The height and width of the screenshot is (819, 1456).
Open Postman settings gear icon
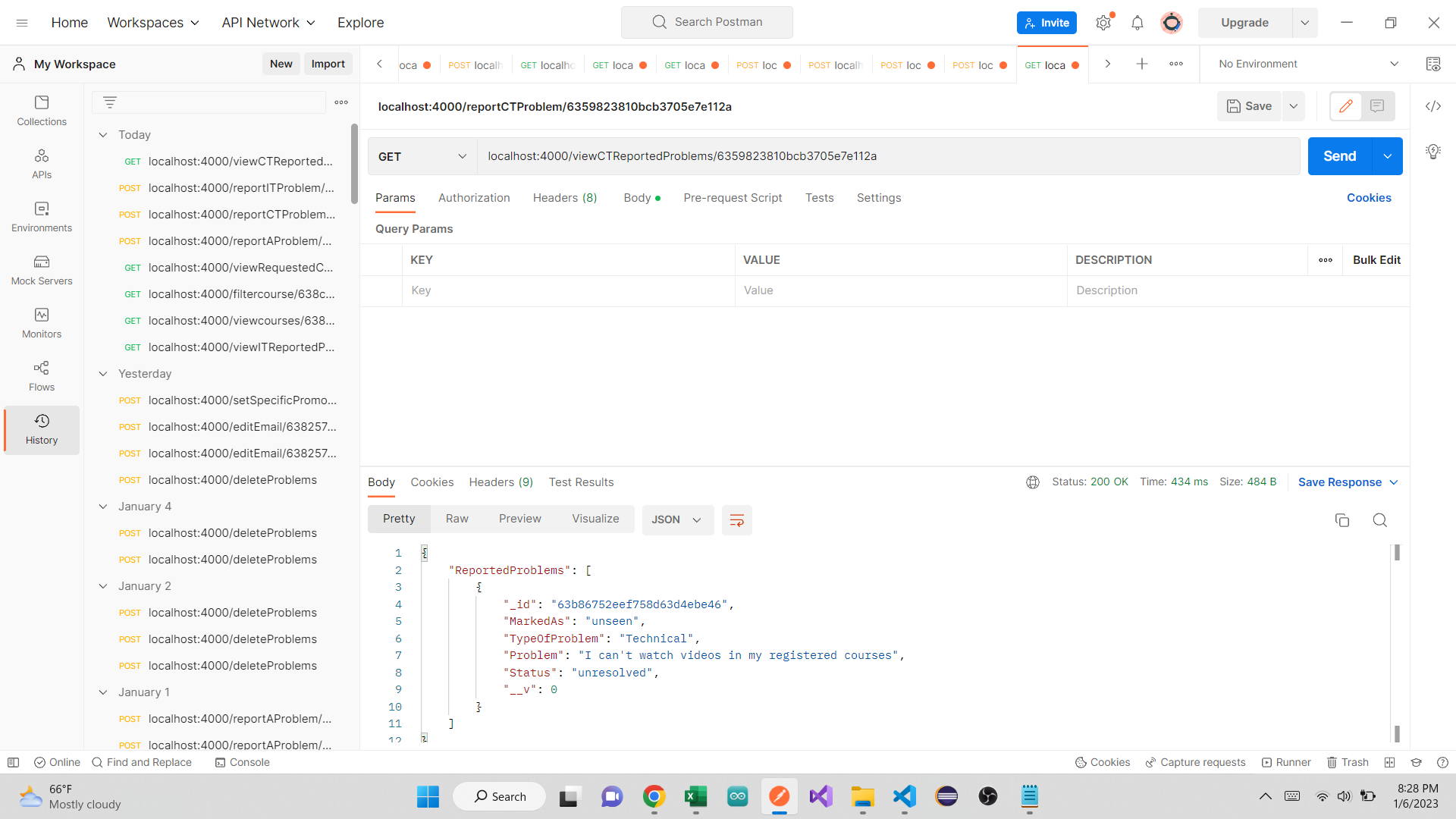(1103, 23)
